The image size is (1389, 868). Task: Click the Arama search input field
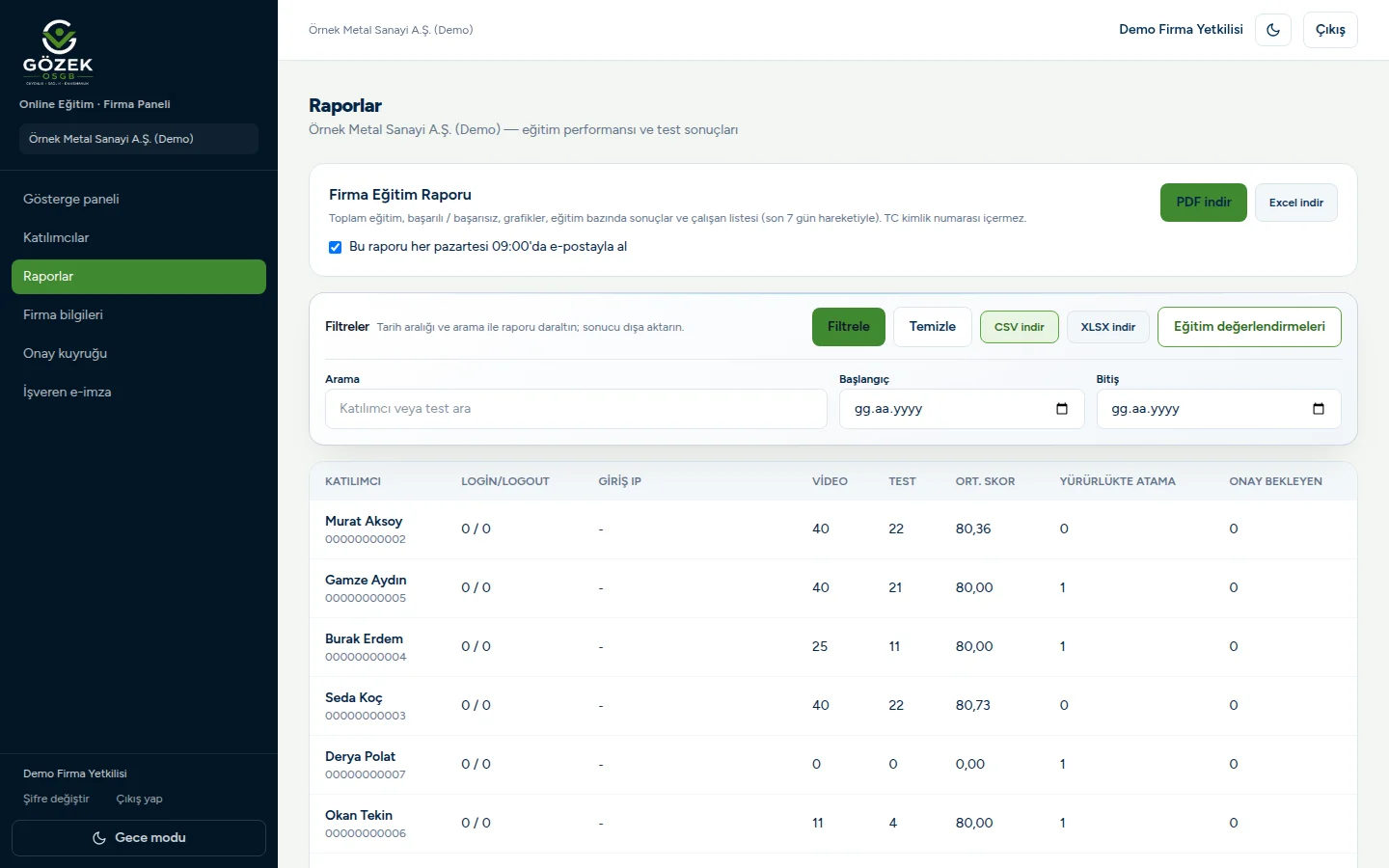point(576,409)
